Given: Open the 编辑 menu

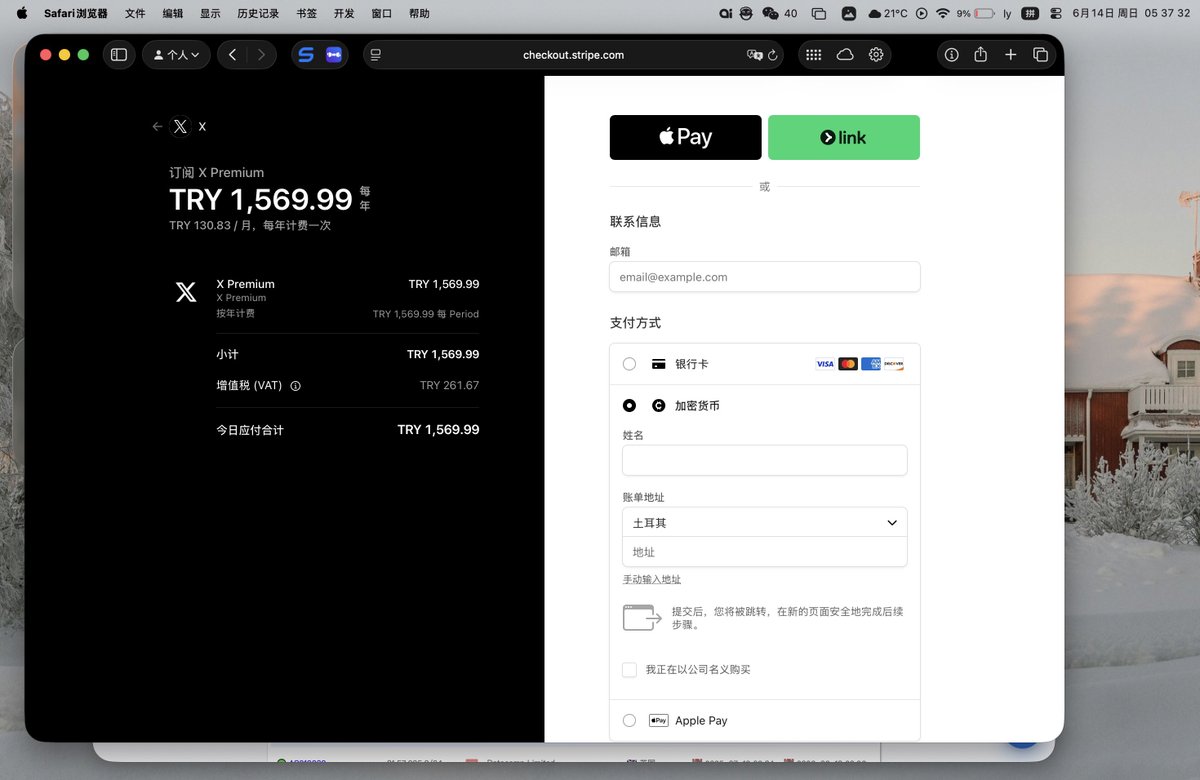Looking at the screenshot, I should [x=173, y=14].
